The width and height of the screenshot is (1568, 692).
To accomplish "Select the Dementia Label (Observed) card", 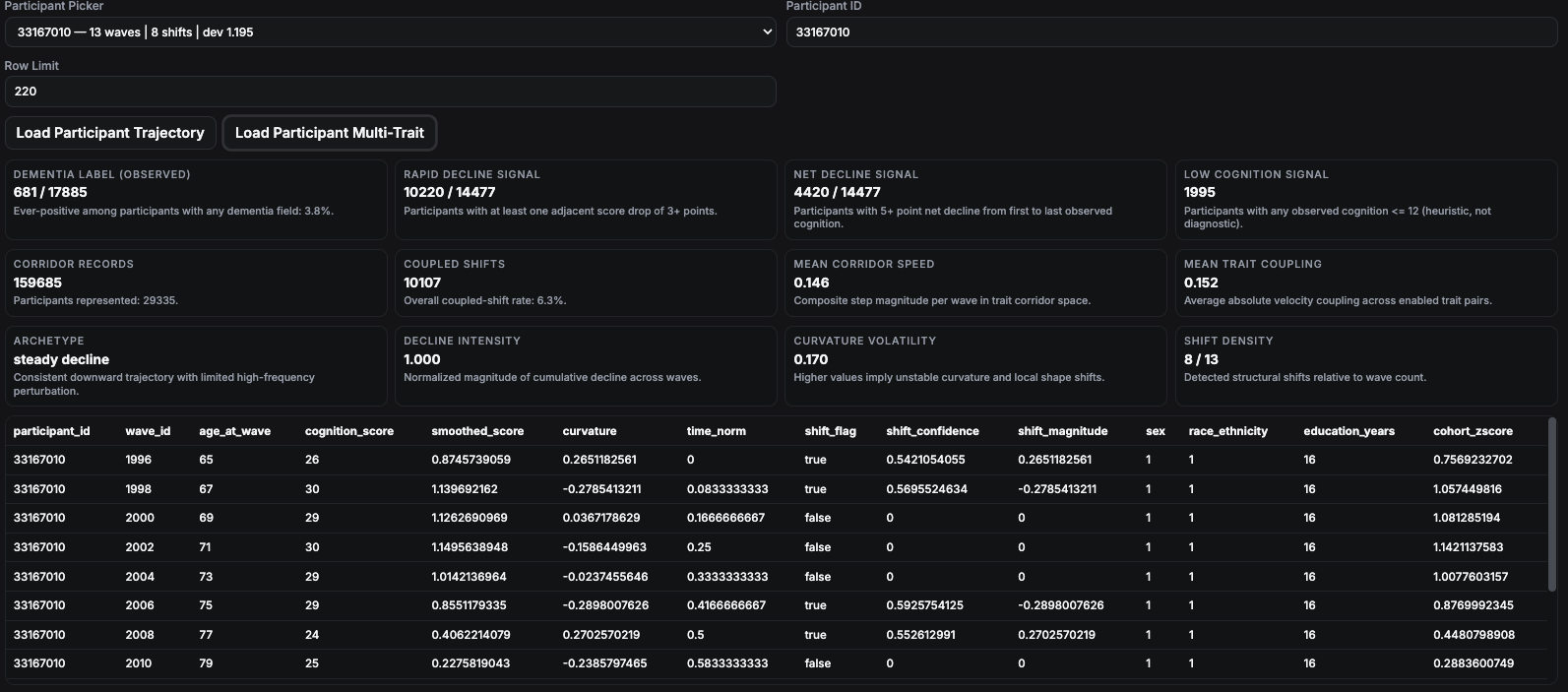I will (196, 200).
